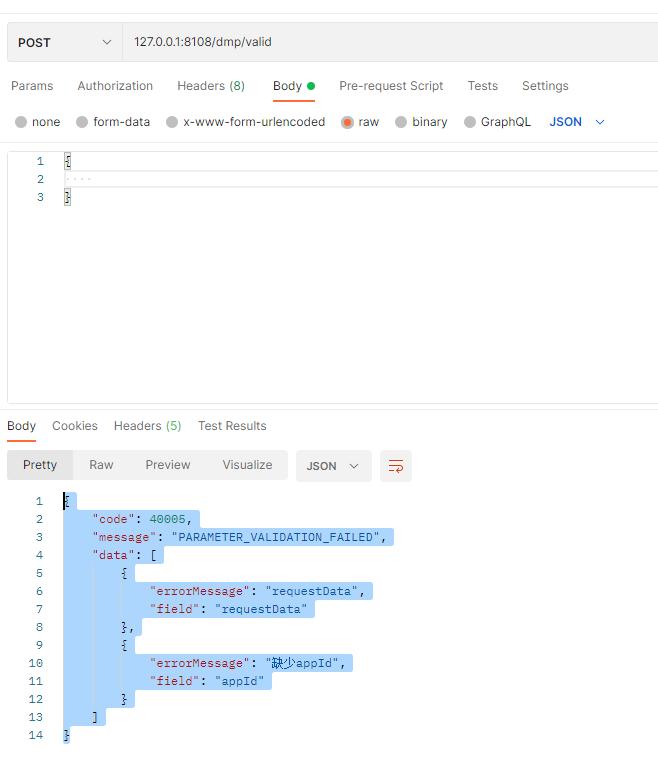This screenshot has height=759, width=658.
Task: Open the POST method dropdown
Action: pos(64,43)
